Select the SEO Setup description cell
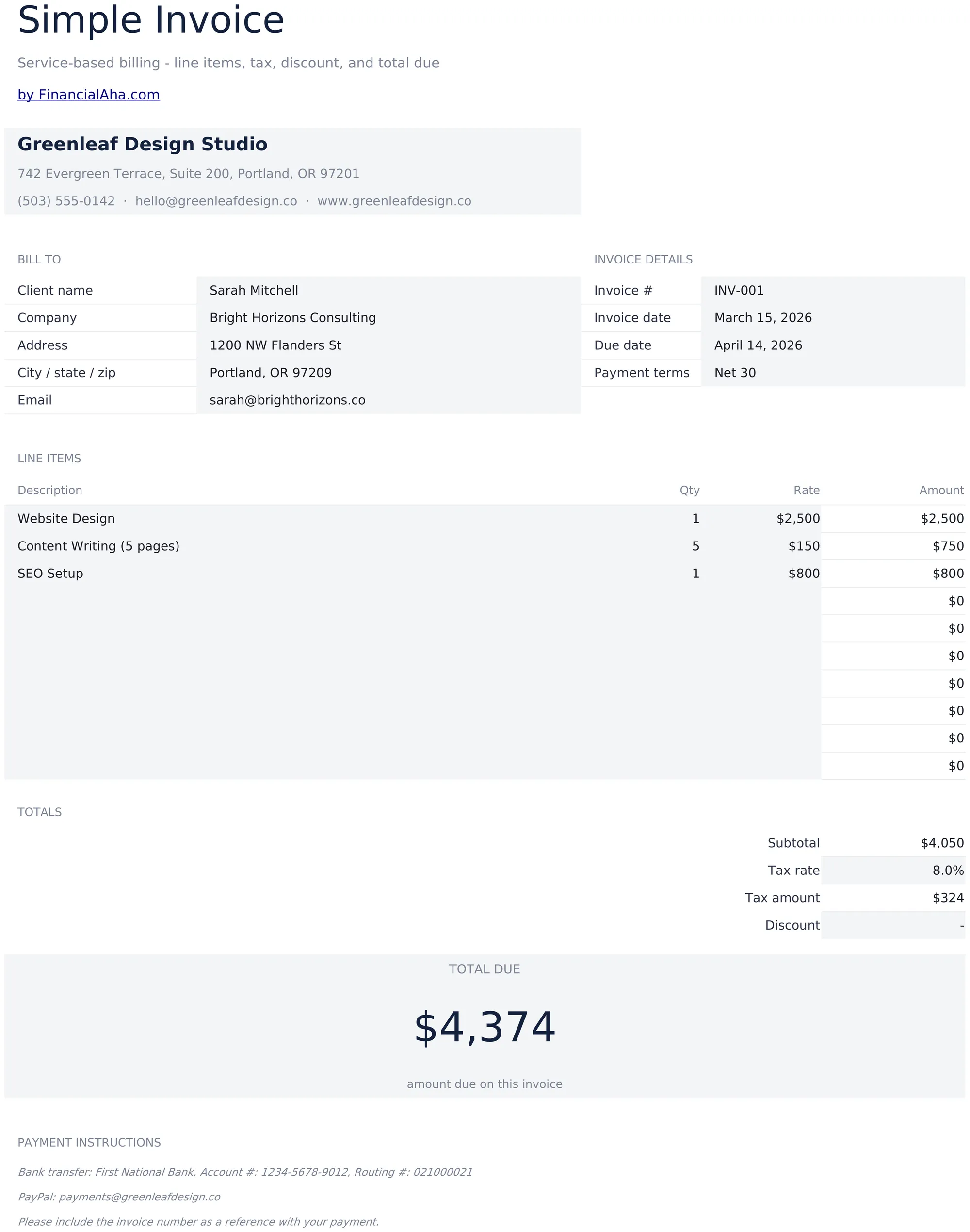Screen dimensions: 970x1232 point(293,574)
